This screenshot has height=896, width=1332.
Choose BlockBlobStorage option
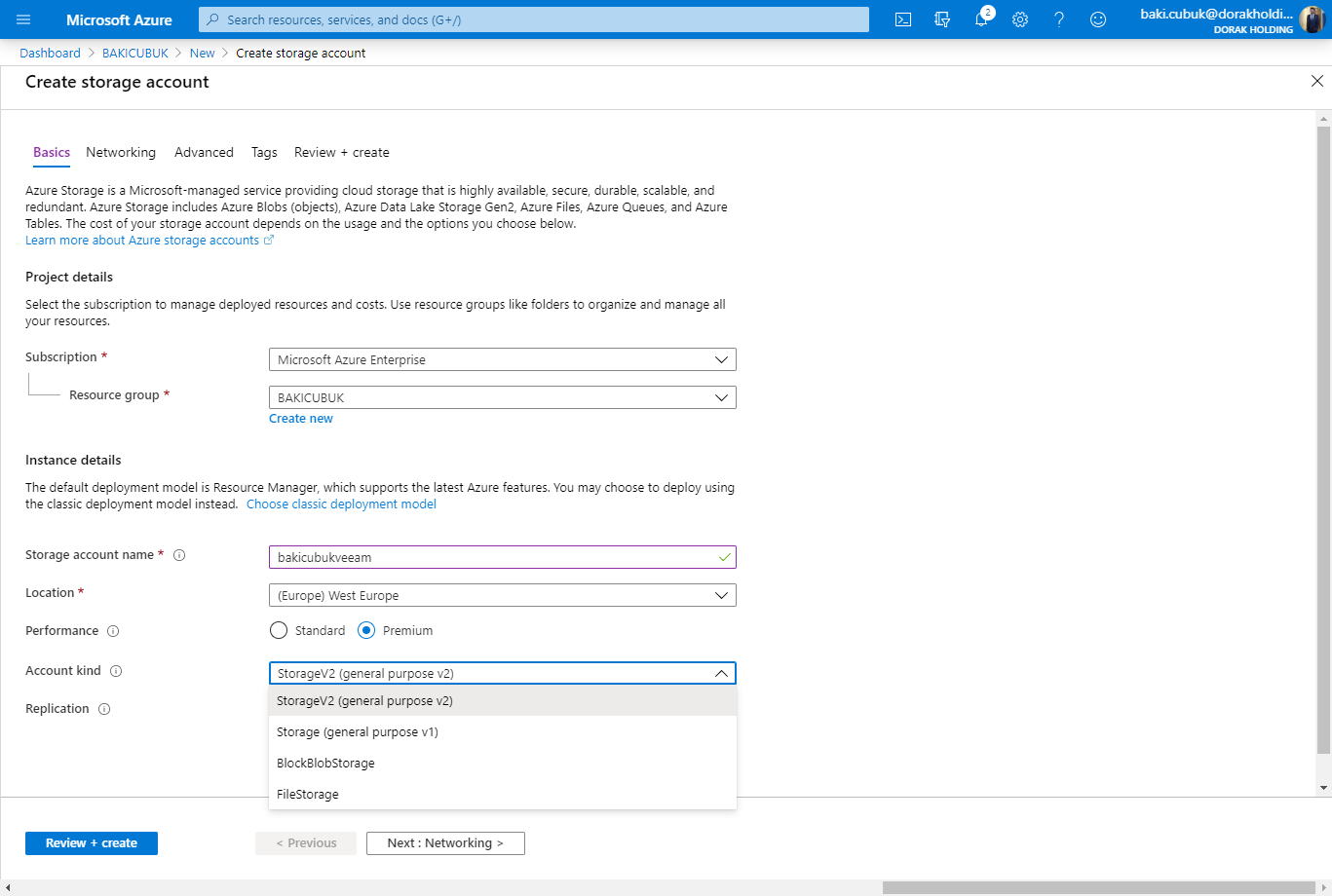pyautogui.click(x=503, y=764)
